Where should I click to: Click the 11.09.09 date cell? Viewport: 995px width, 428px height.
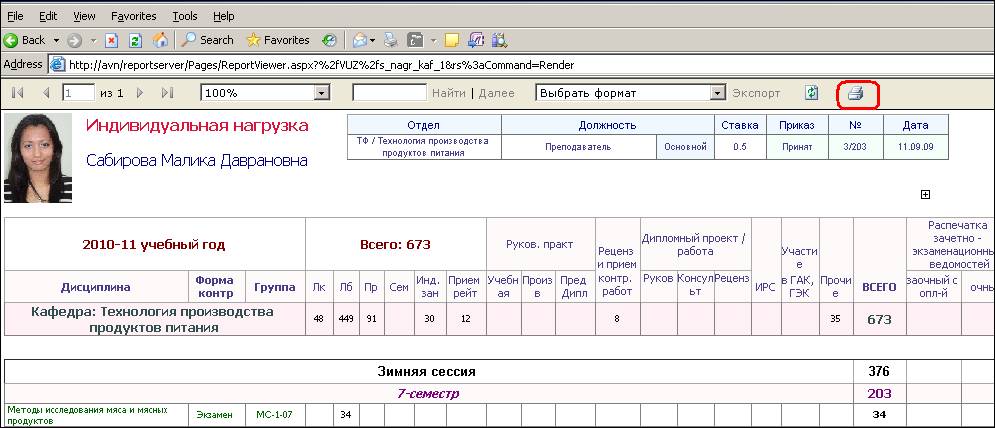pos(916,147)
